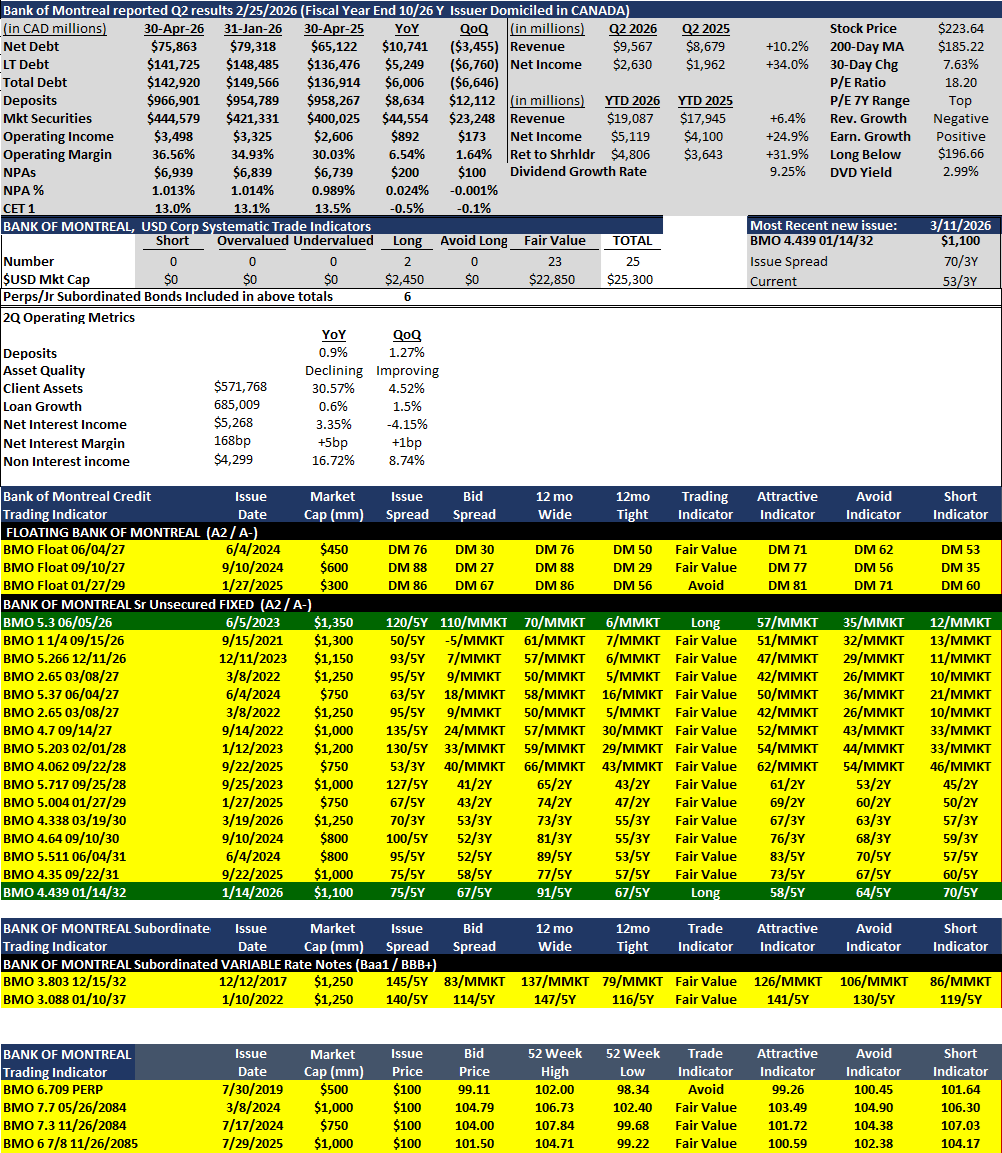This screenshot has width=1002, height=1153.
Task: Click the Stock Price value $223.64
Action: pyautogui.click(x=961, y=29)
